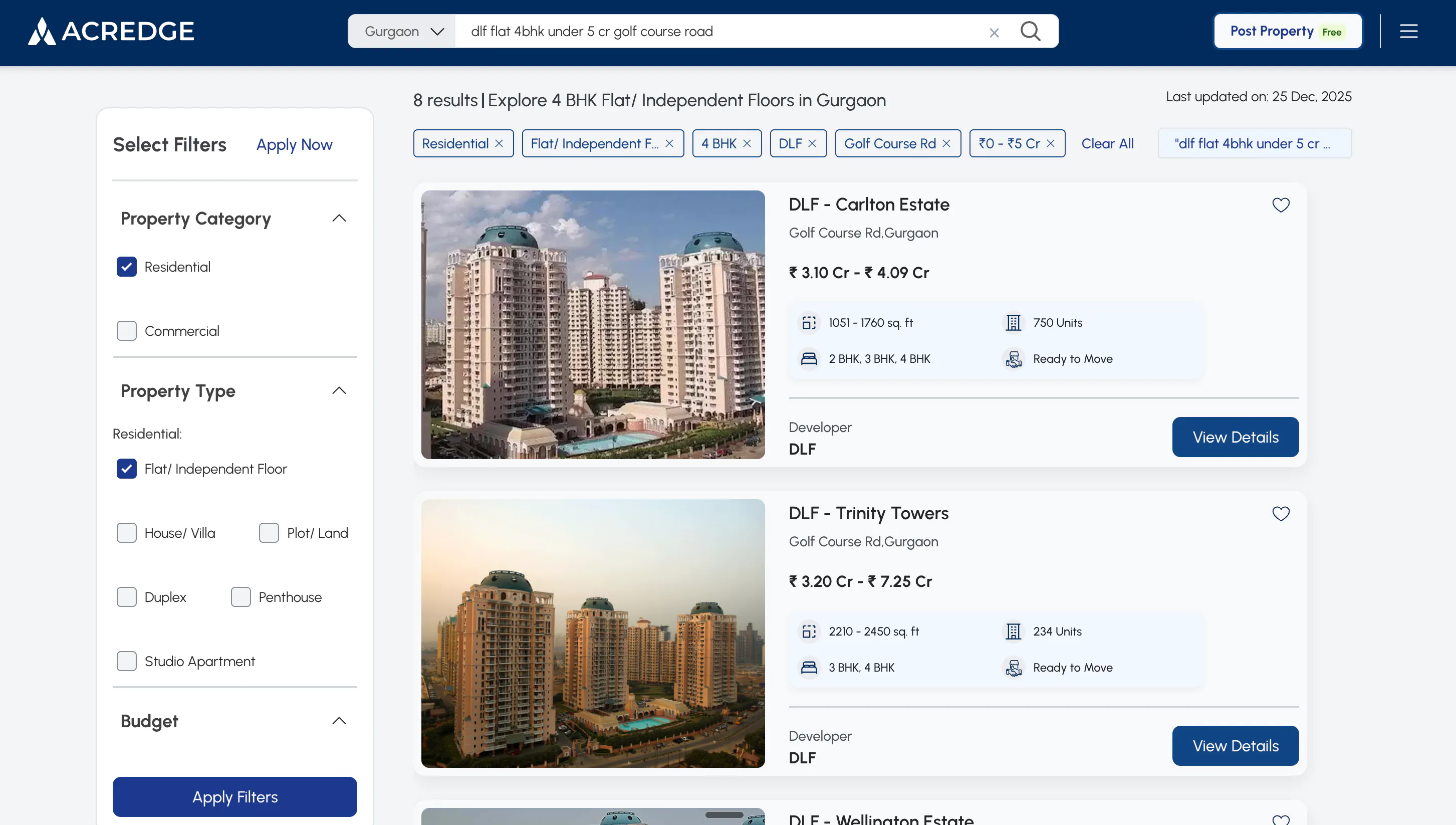Remove the 4 BHK filter chip
1456x825 pixels.
coord(747,143)
